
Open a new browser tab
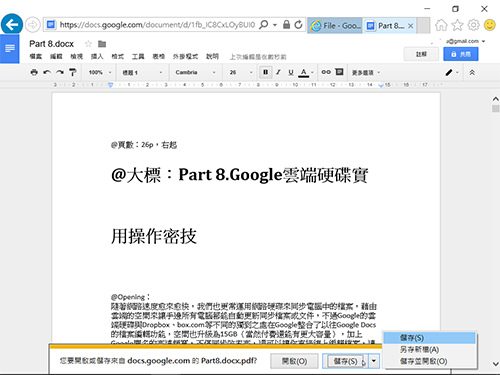click(423, 26)
